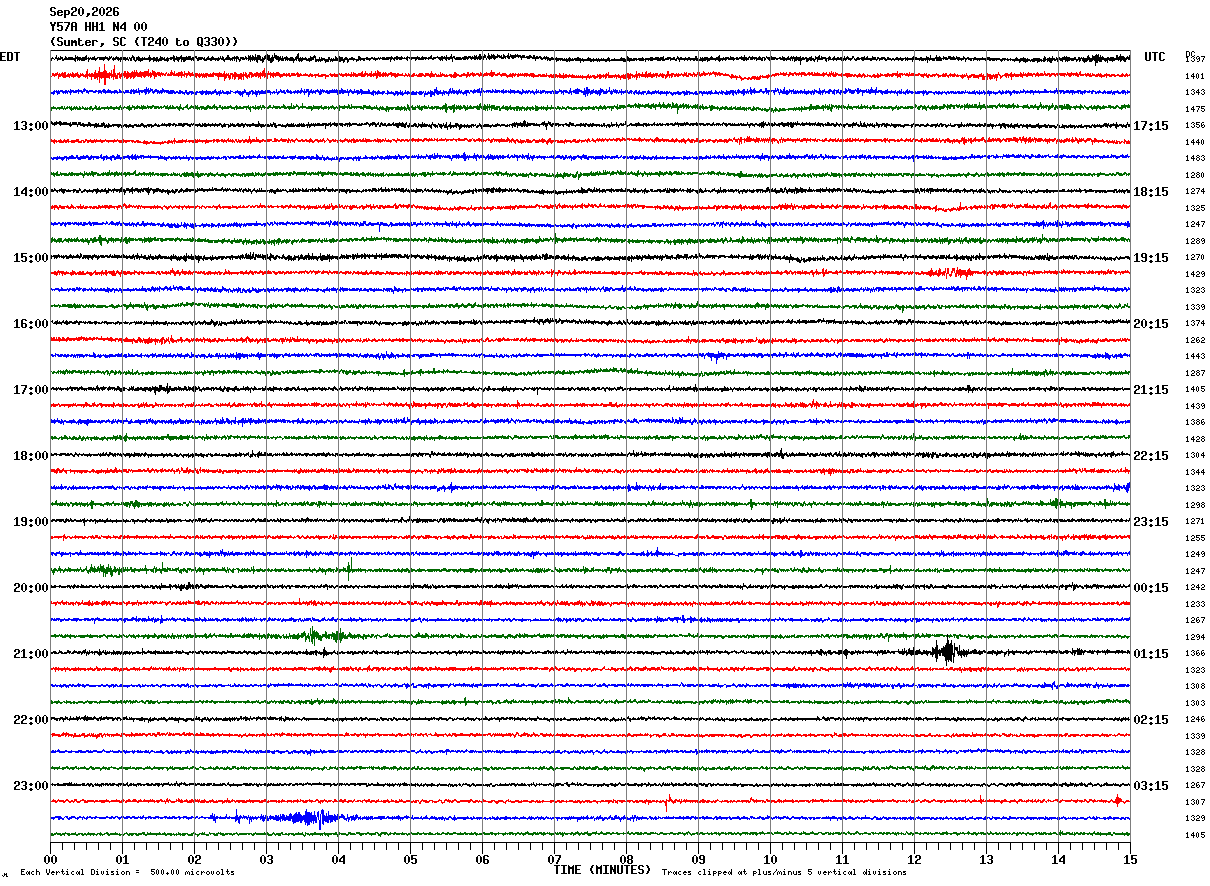1210x886 pixels.
Task: Click the 03:15 UTC time label
Action: (1151, 786)
